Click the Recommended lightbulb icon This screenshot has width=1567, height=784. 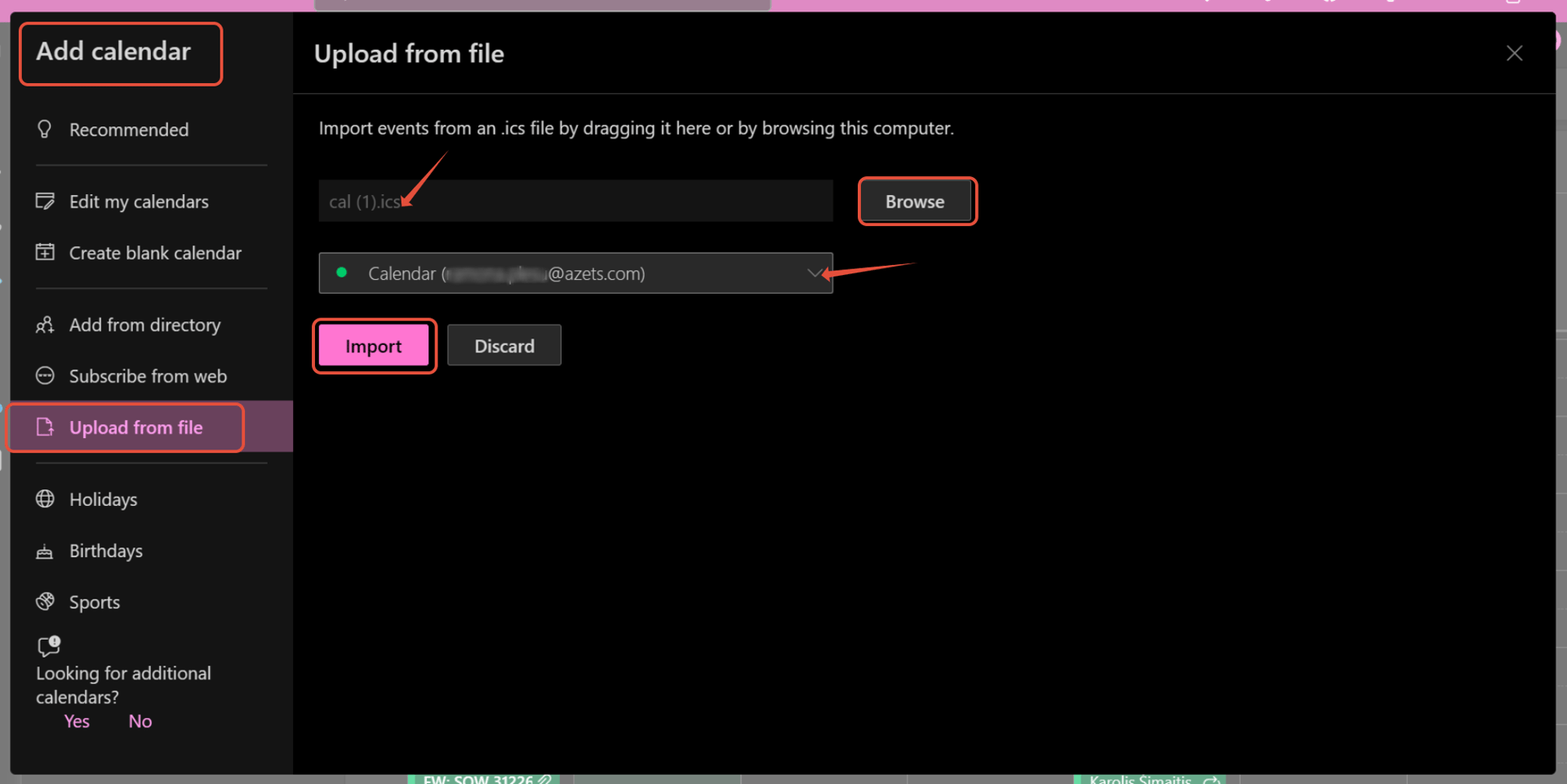[45, 129]
